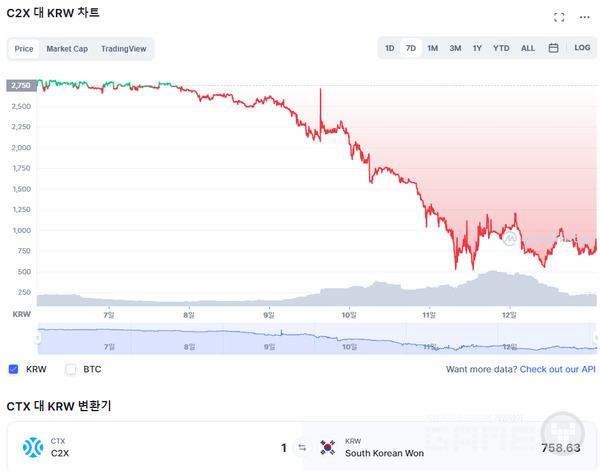Open the calendar date range picker
Viewport: 600px width, 471px height.
click(x=553, y=48)
